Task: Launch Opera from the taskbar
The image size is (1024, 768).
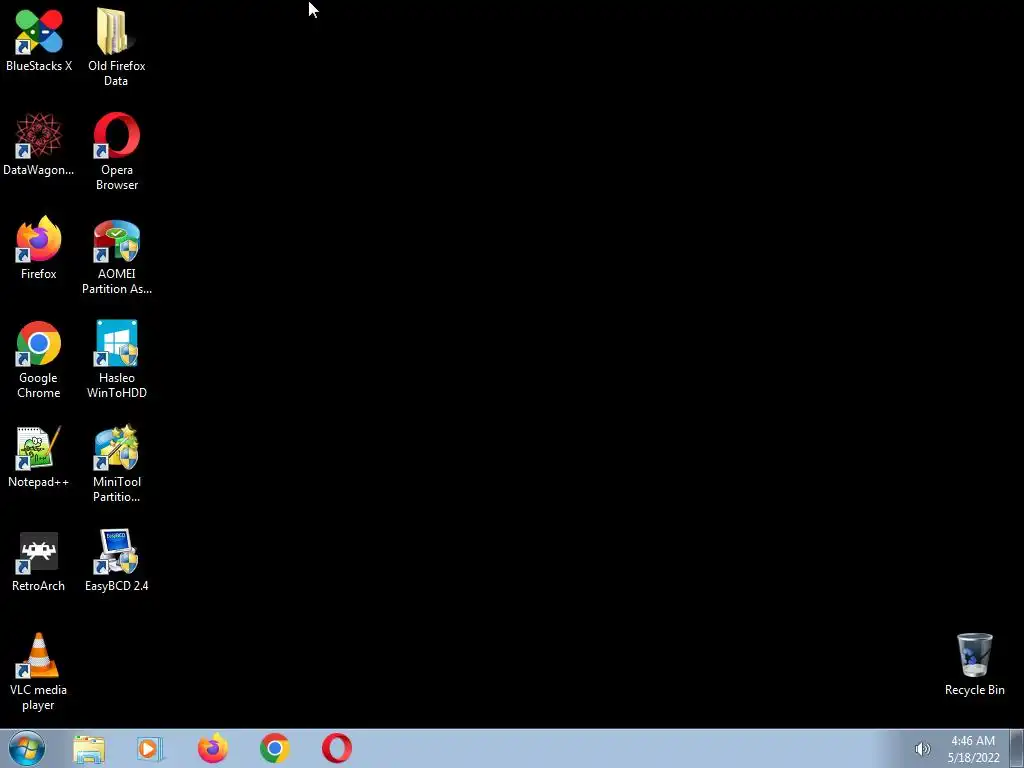Action: click(x=337, y=748)
